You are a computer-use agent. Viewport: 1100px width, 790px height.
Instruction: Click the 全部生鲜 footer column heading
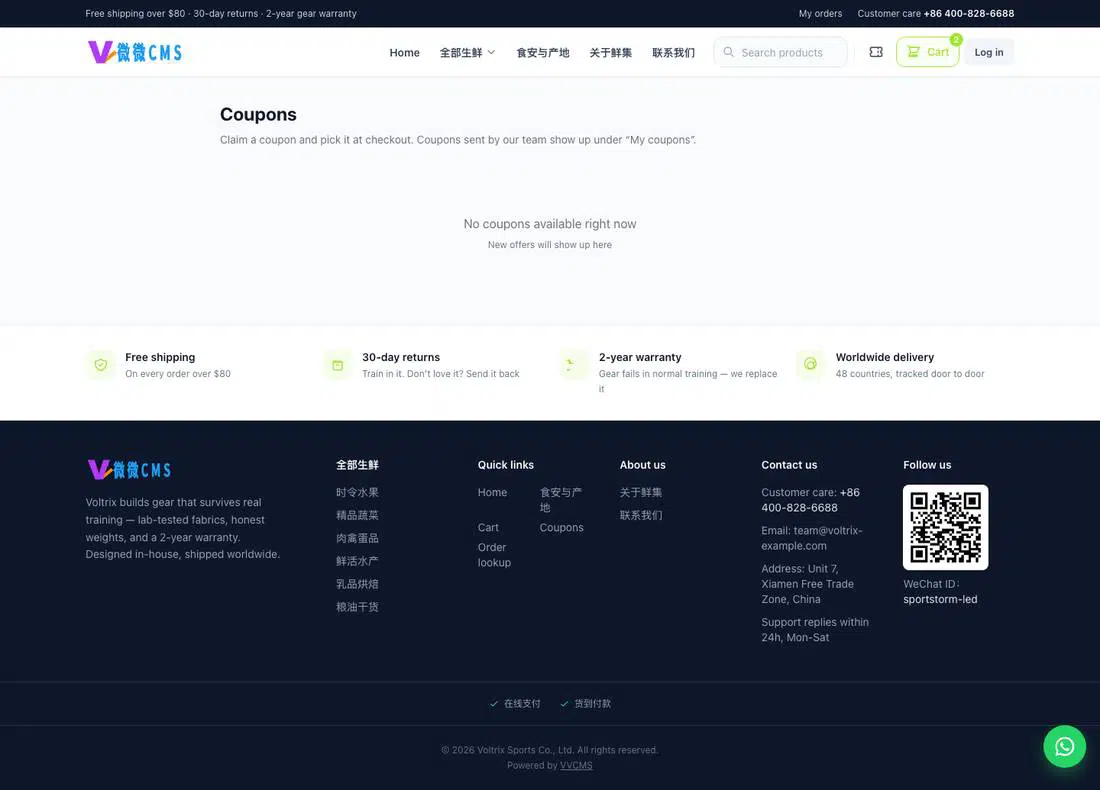point(357,465)
